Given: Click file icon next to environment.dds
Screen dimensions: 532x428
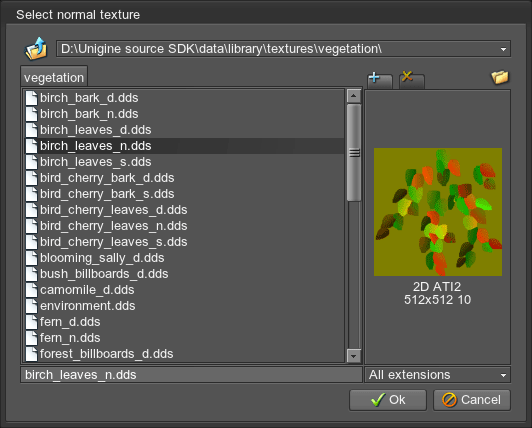Looking at the screenshot, I should [32, 306].
